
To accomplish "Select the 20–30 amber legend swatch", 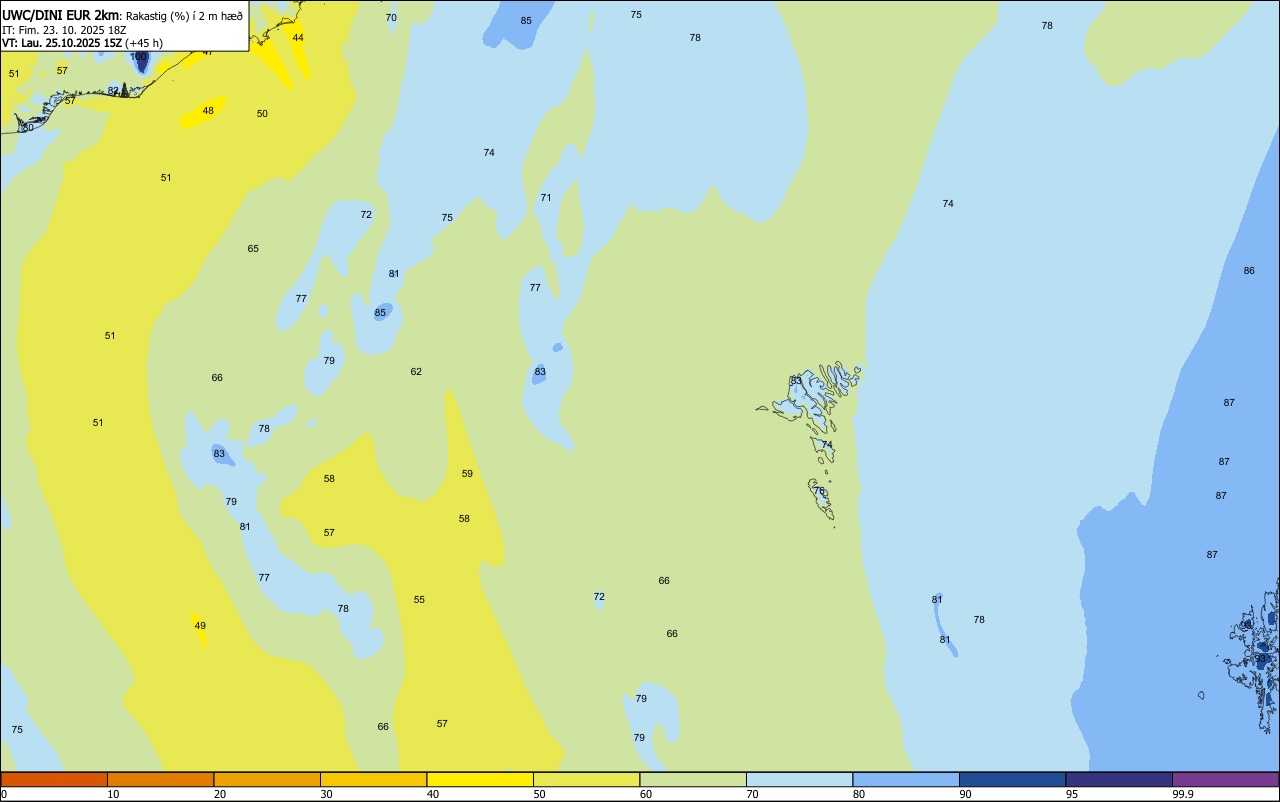I will click(x=267, y=779).
